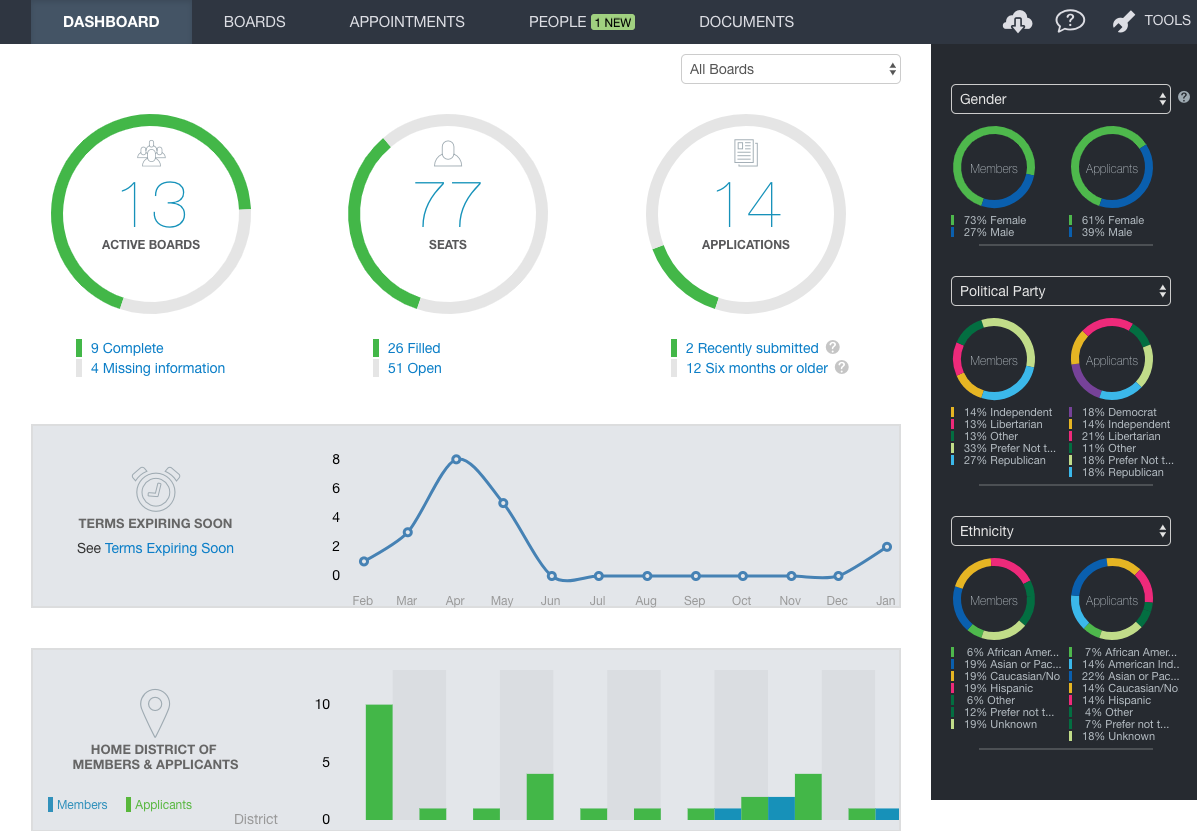The image size is (1197, 831).
Task: Click help icon next to Six months or older
Action: pos(841,367)
